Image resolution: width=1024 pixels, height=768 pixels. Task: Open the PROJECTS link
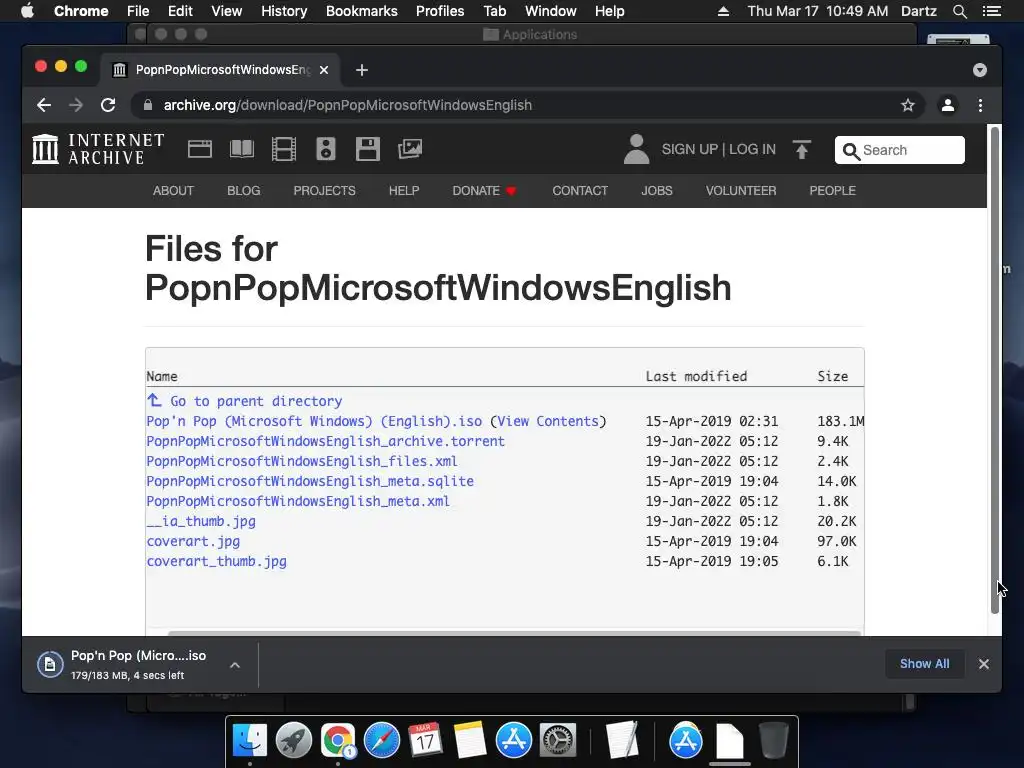(x=325, y=191)
